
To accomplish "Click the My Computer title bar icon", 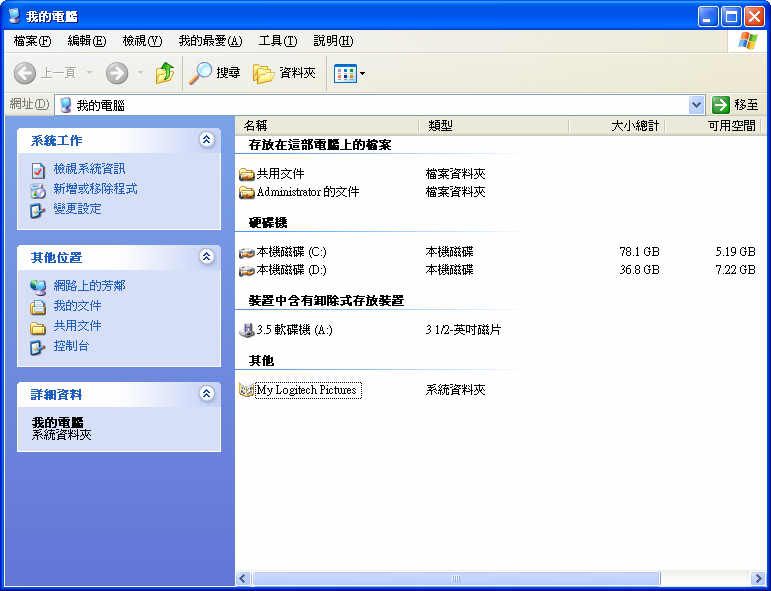I will (14, 16).
